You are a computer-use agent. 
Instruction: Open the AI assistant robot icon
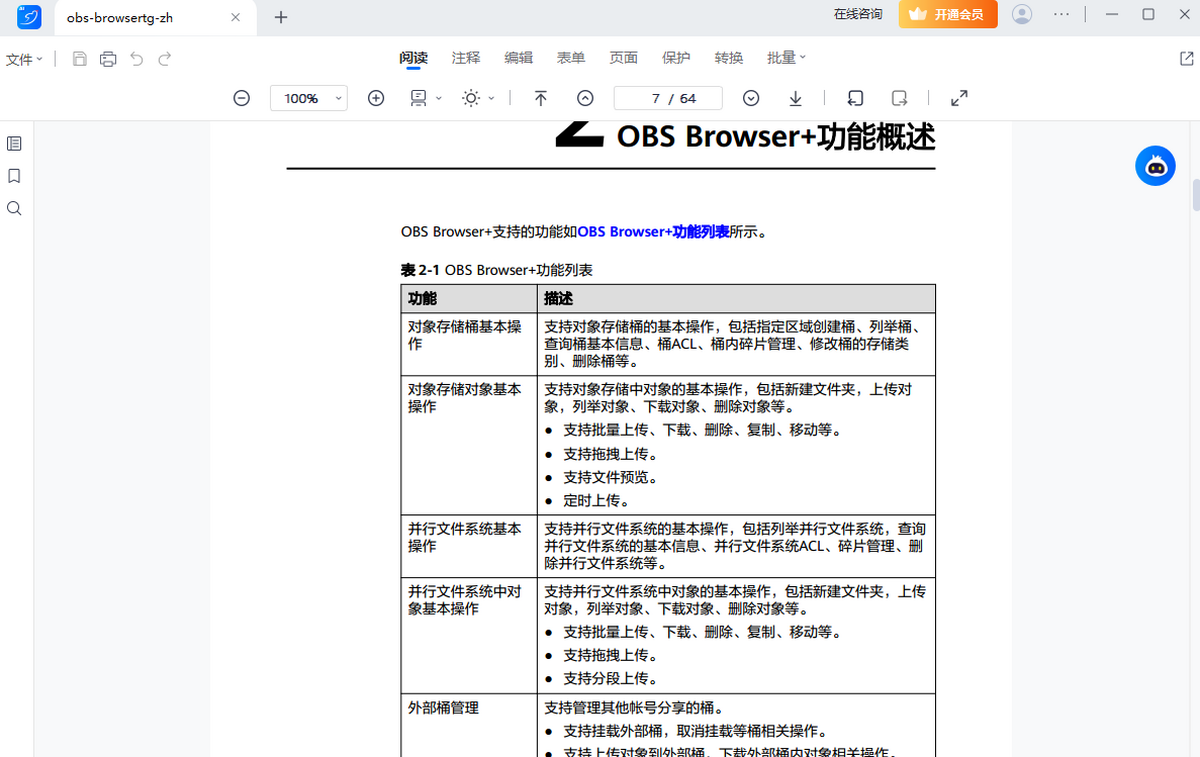pyautogui.click(x=1155, y=166)
